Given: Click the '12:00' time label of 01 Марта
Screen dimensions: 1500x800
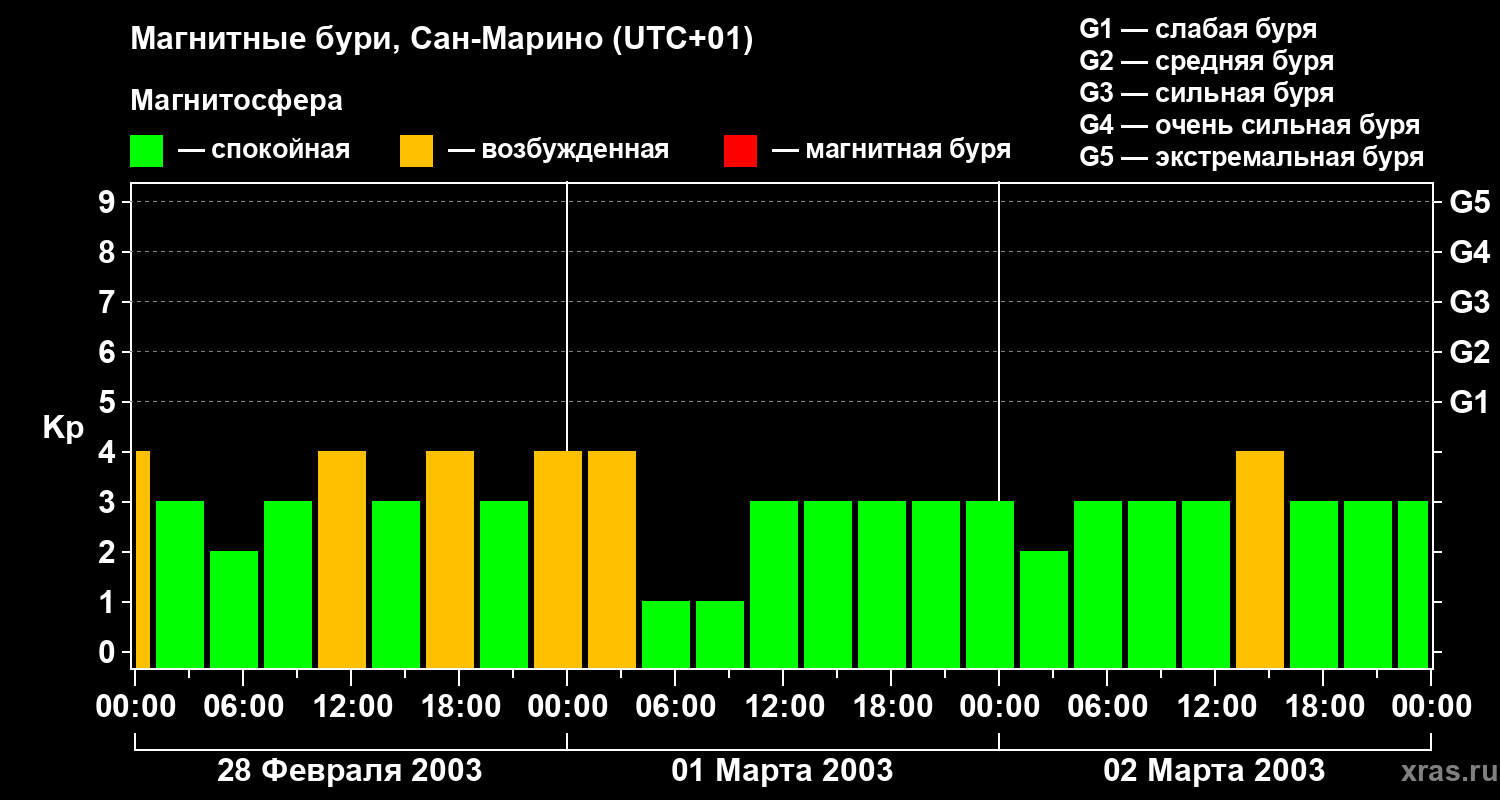Looking at the screenshot, I should (x=783, y=707).
